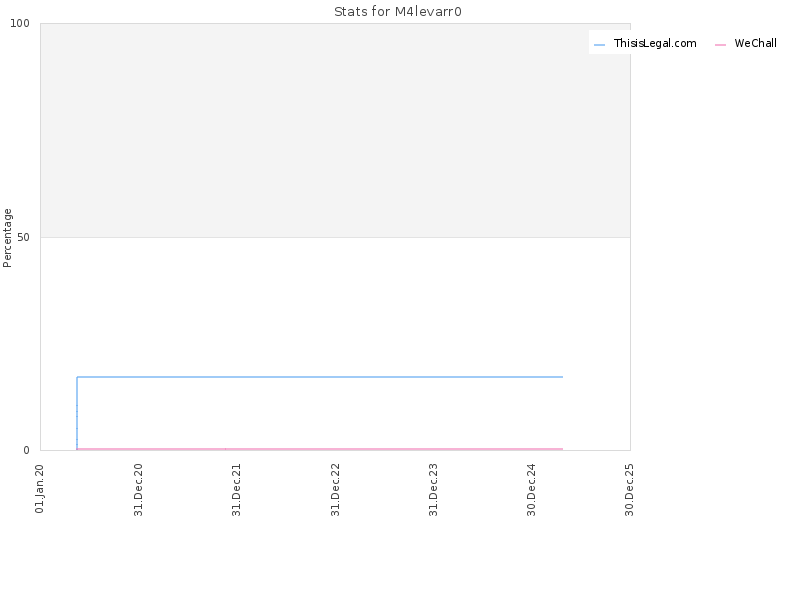Click the 30.Dec.24 x-axis date label
This screenshot has width=800, height=600.
click(531, 490)
